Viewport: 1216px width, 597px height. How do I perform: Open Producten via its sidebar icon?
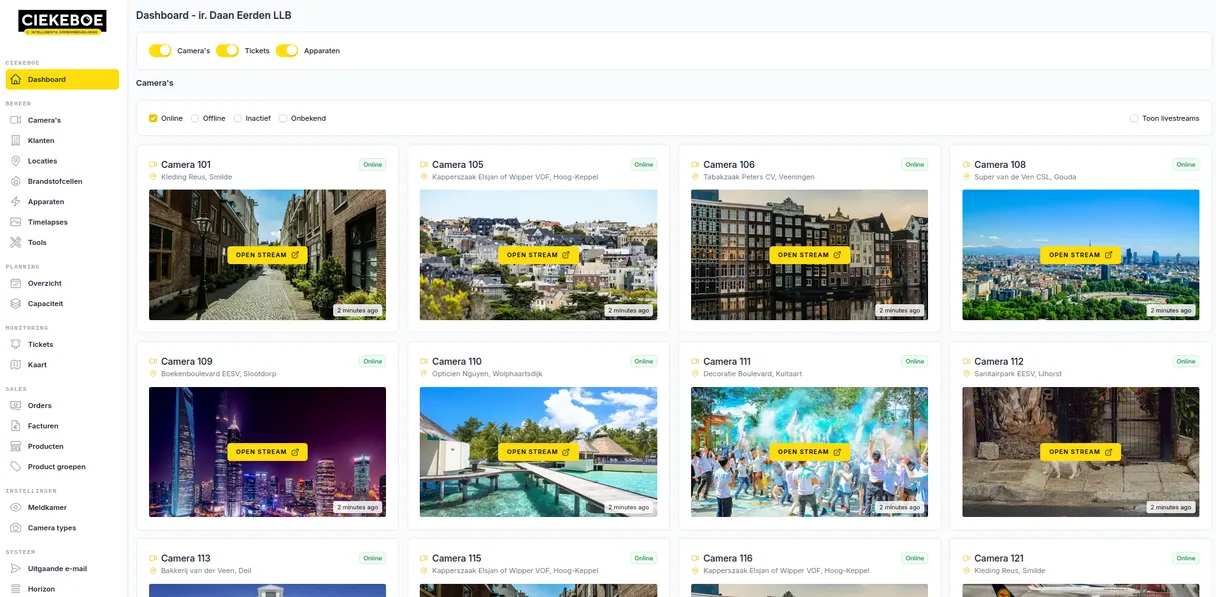16,446
